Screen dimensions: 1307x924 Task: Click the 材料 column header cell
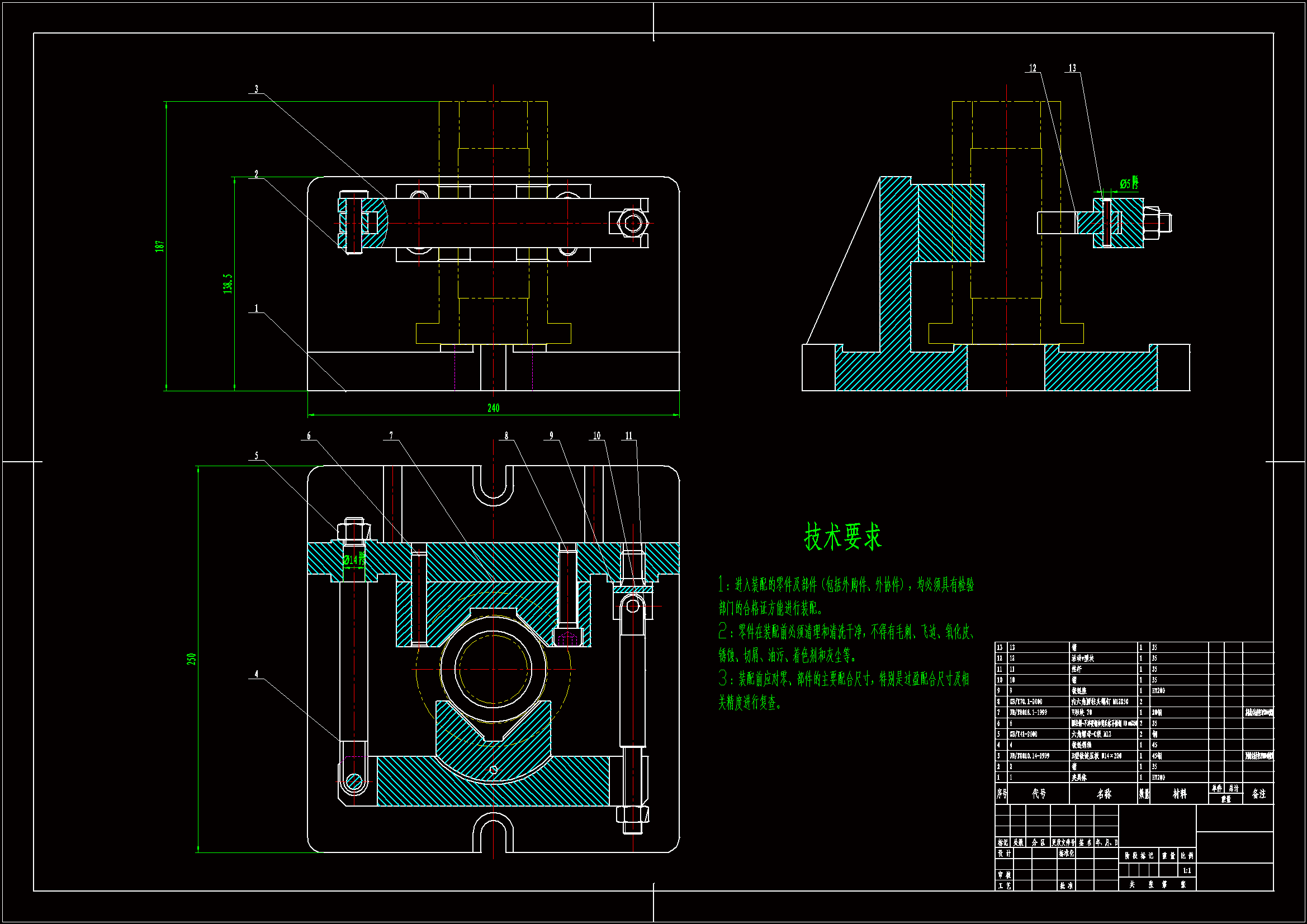1180,794
